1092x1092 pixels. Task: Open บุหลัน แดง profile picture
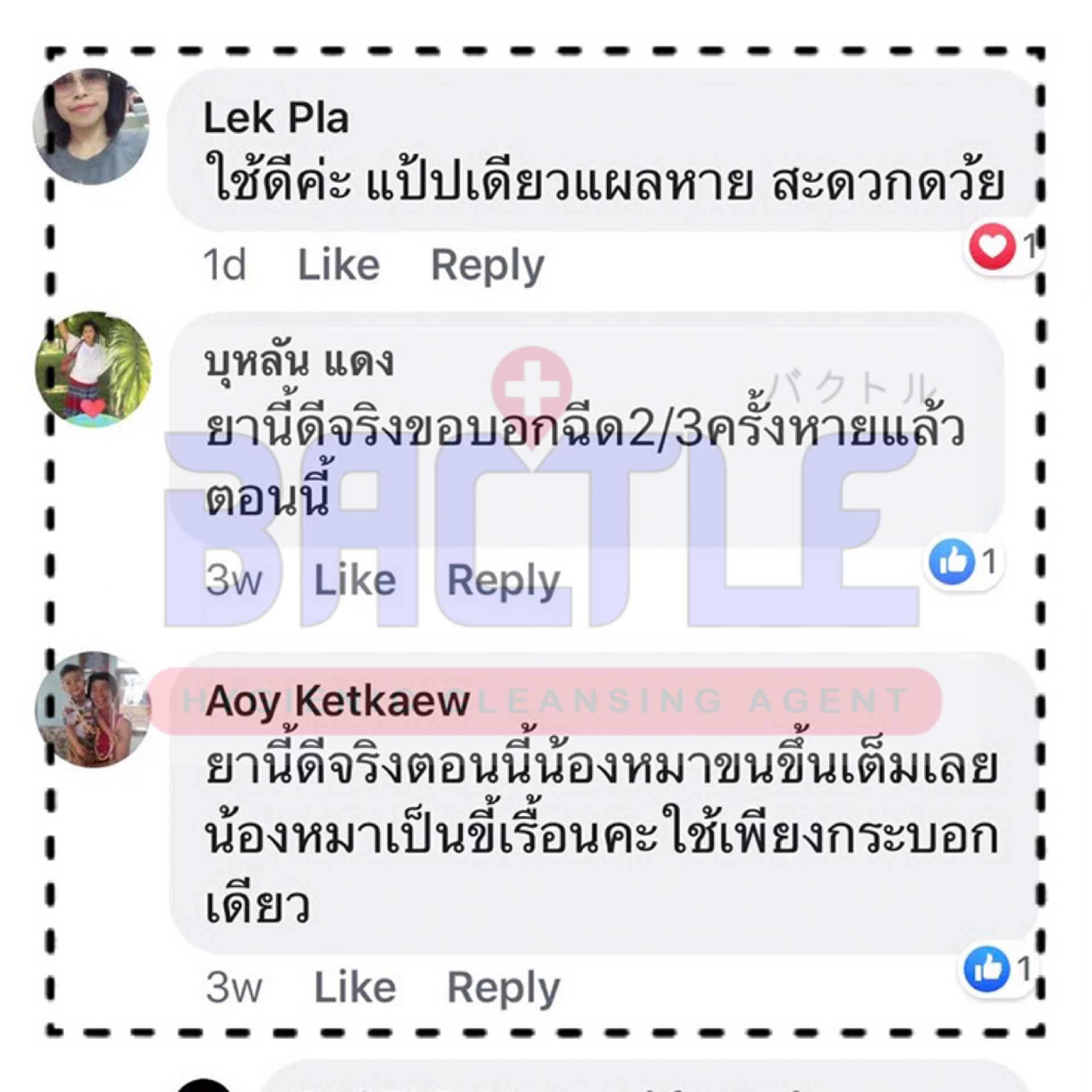click(x=93, y=369)
